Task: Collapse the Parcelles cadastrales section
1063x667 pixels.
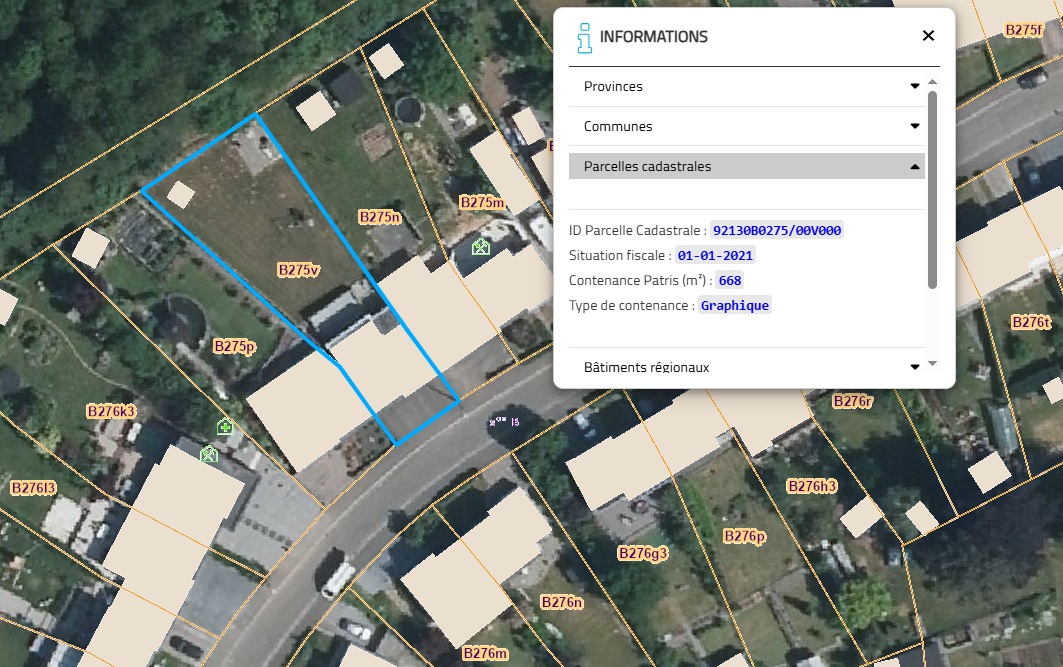Action: click(746, 166)
